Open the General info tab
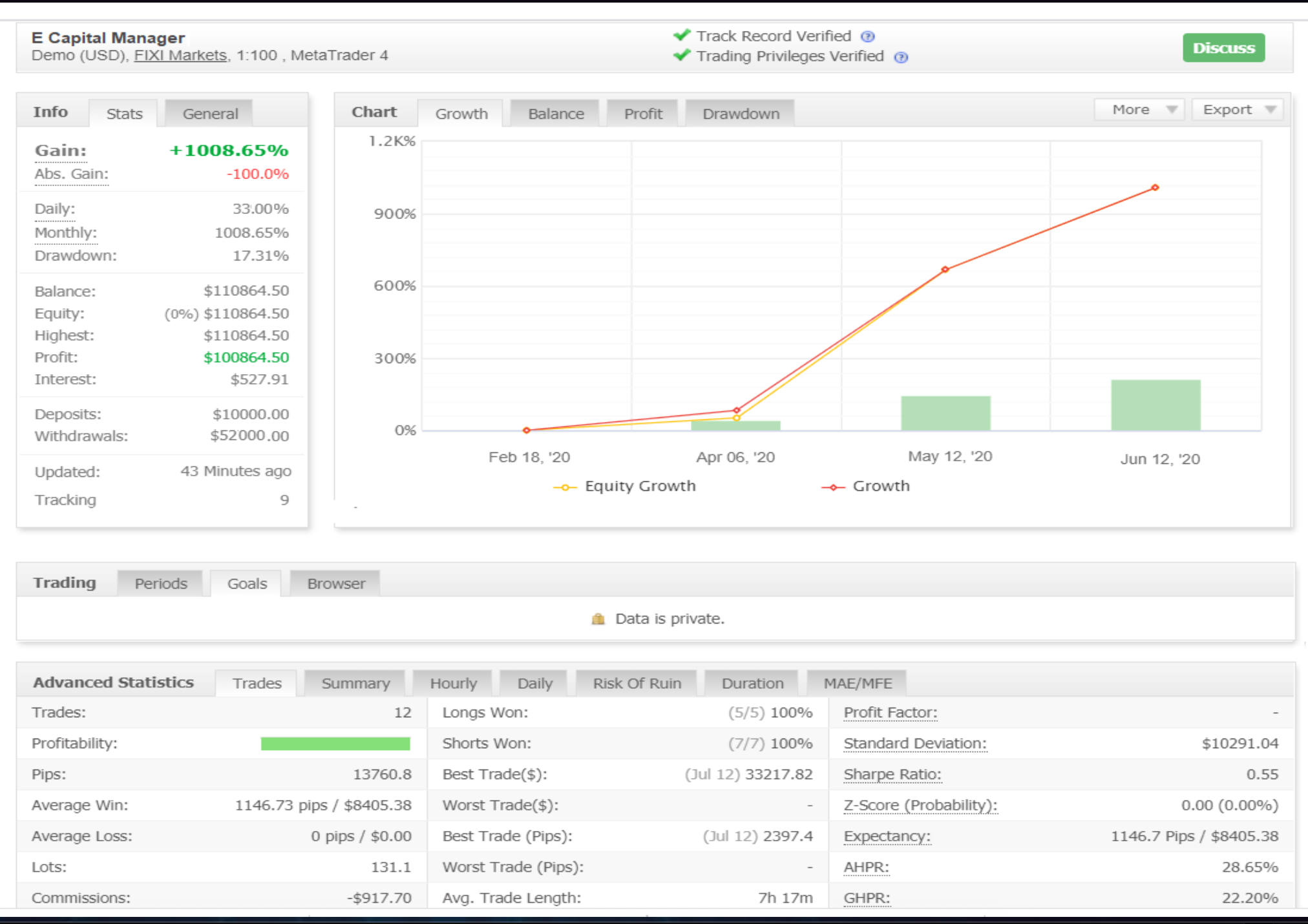The image size is (1308, 924). (x=210, y=114)
